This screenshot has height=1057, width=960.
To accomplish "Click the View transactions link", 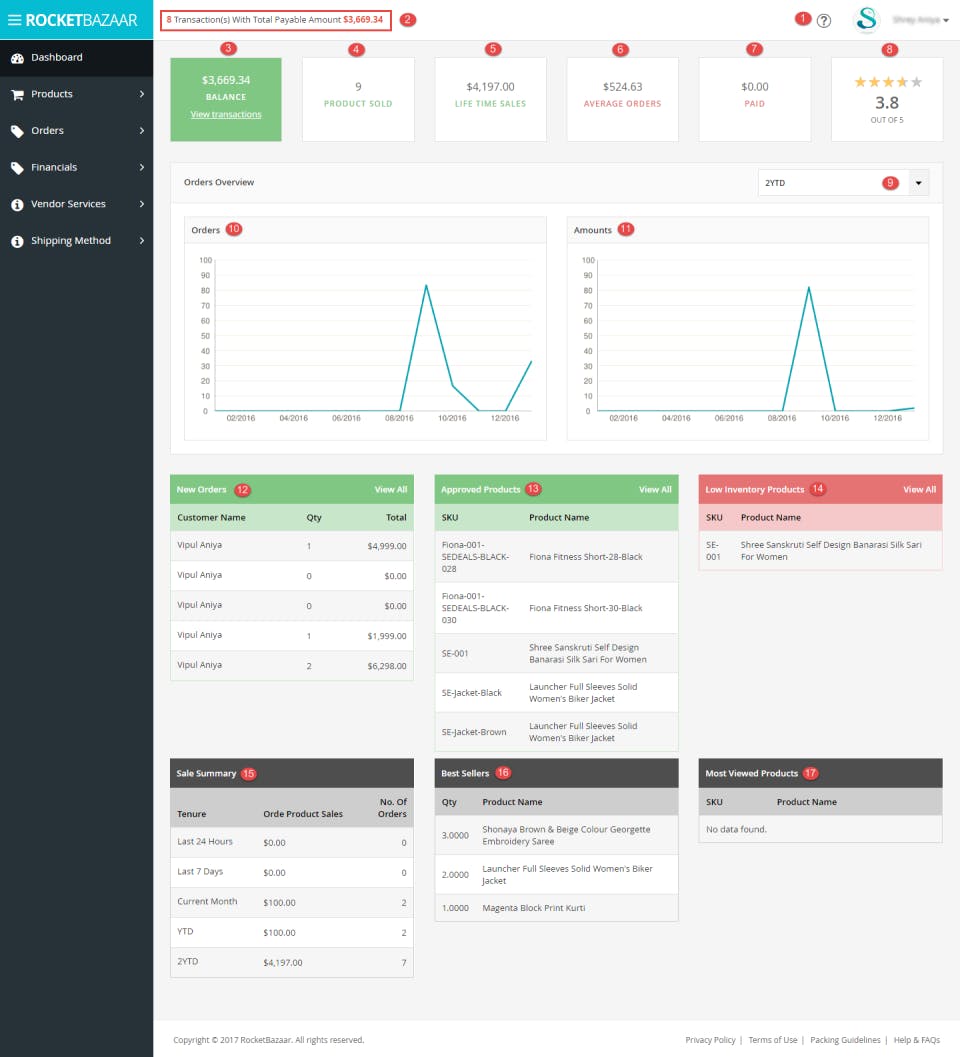I will [226, 115].
